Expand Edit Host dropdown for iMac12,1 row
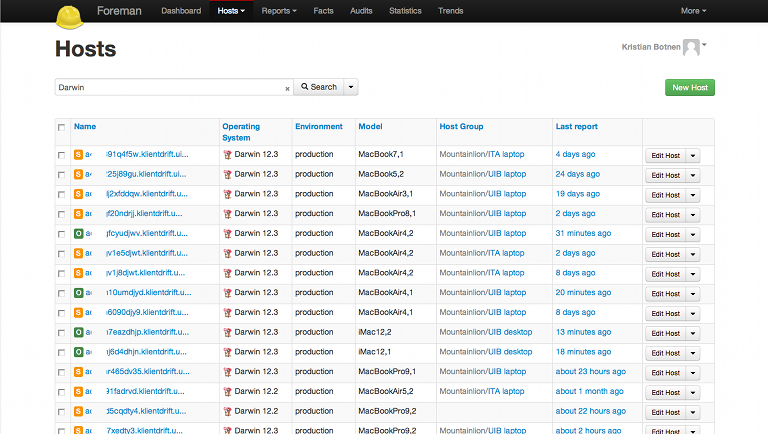The image size is (768, 434). (693, 353)
